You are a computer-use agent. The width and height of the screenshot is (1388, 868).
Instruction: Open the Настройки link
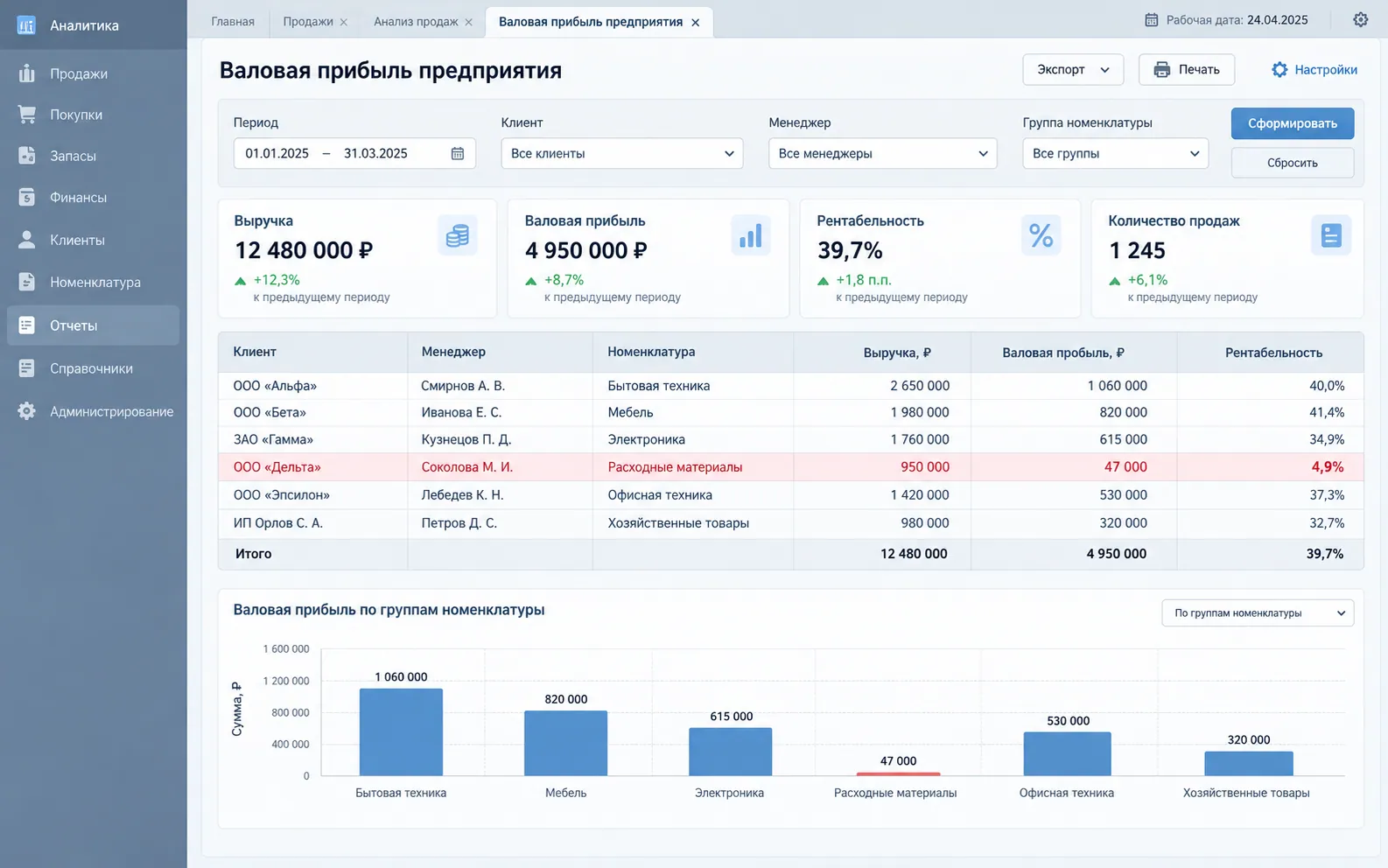coord(1314,70)
